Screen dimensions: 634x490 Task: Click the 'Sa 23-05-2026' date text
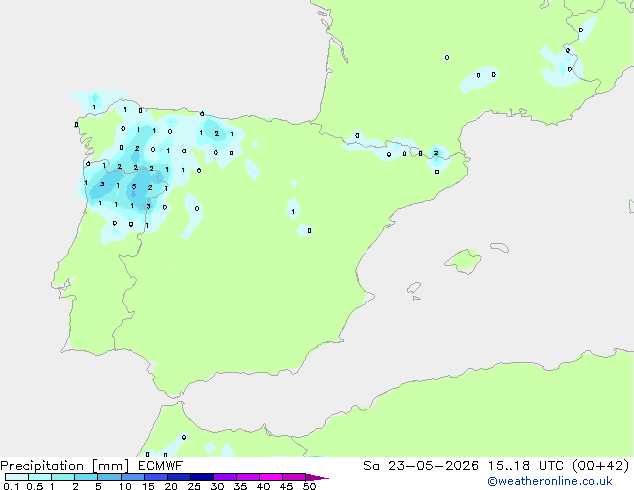click(x=421, y=466)
